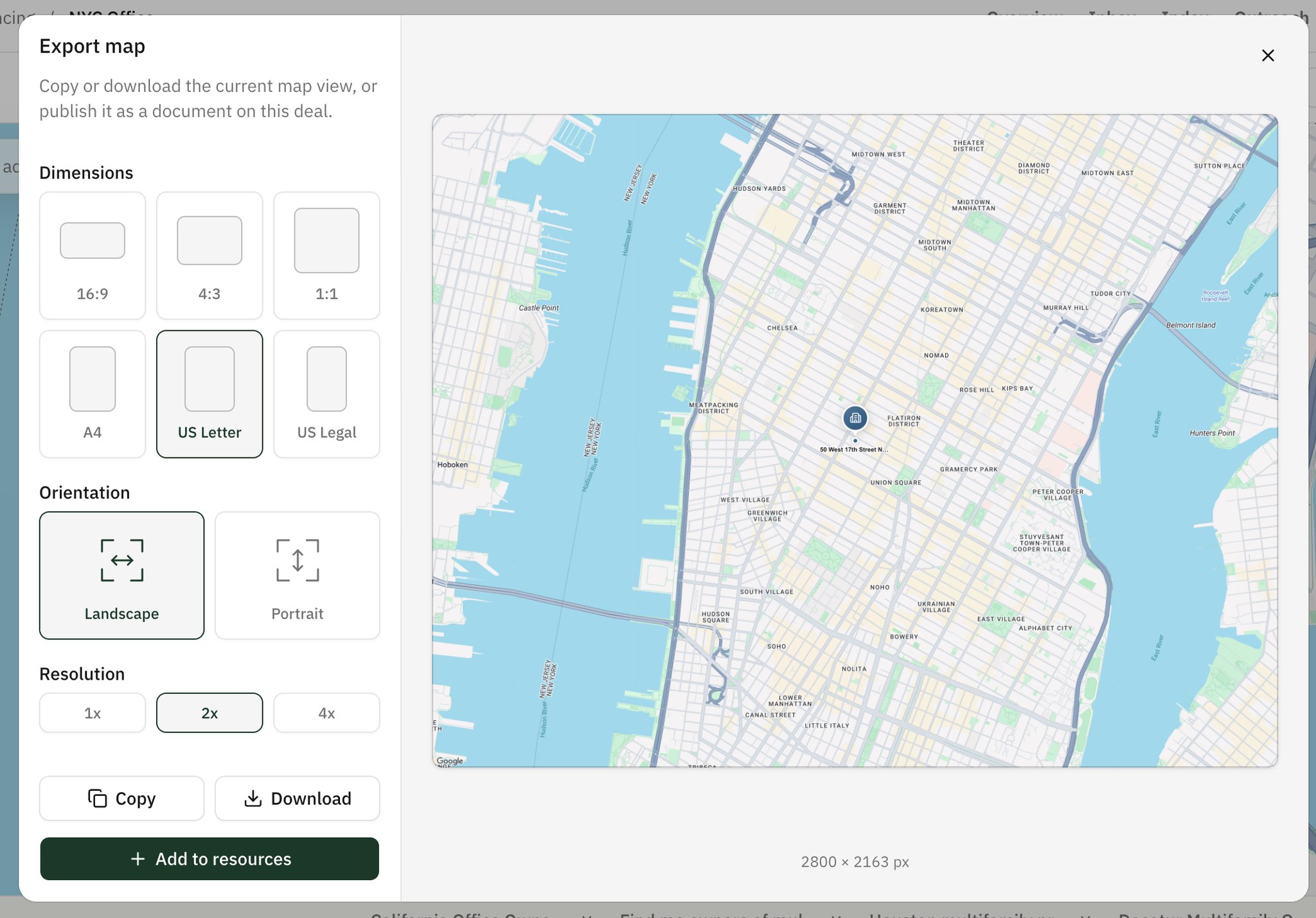1316x918 pixels.
Task: Switch orientation to Portrait
Action: 298,576
